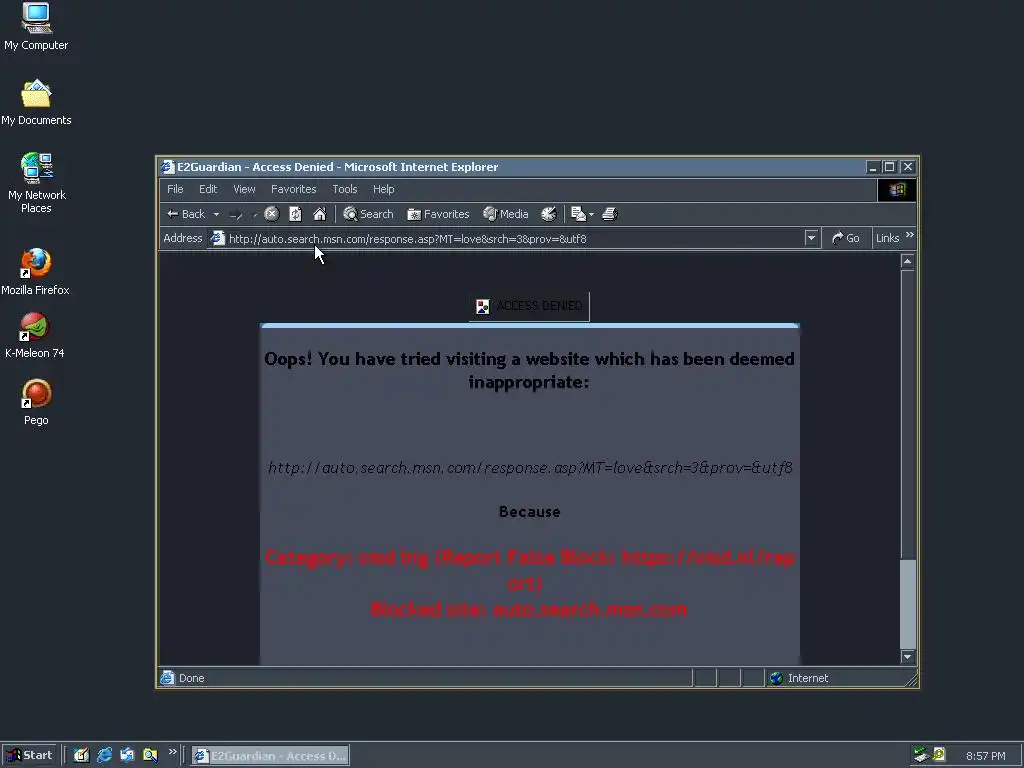Click the first Quick Launch icon beside Start

[81, 756]
